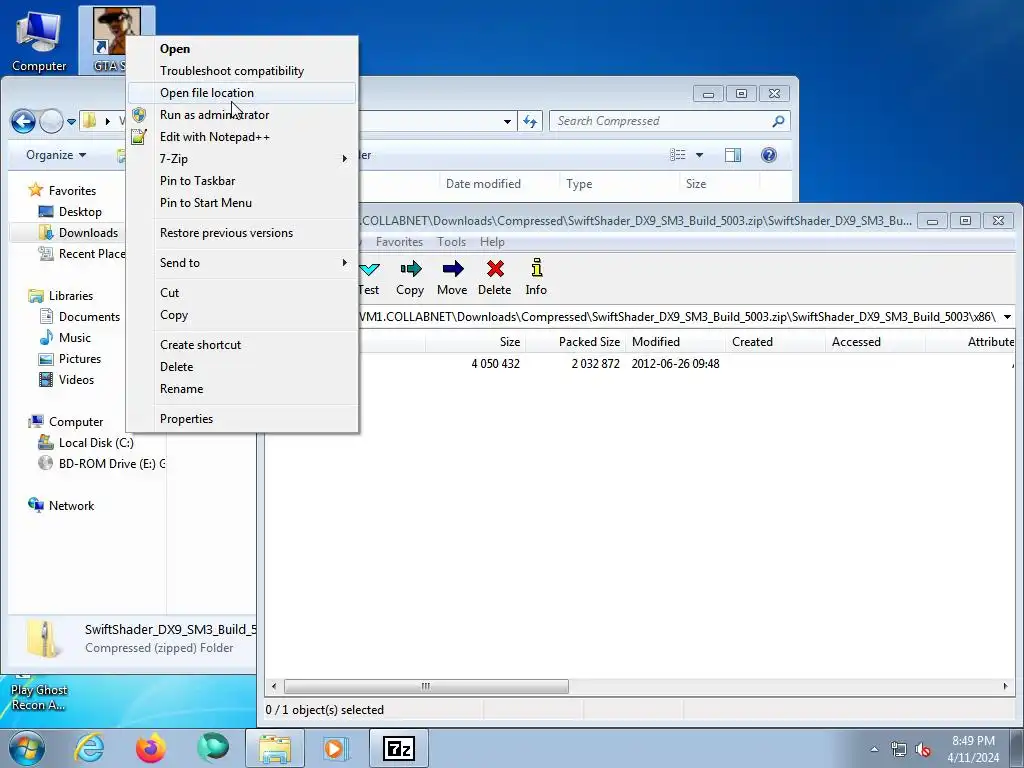Click the magnifier icon in Search Compressed box
Viewport: 1024px width, 768px height.
click(778, 121)
